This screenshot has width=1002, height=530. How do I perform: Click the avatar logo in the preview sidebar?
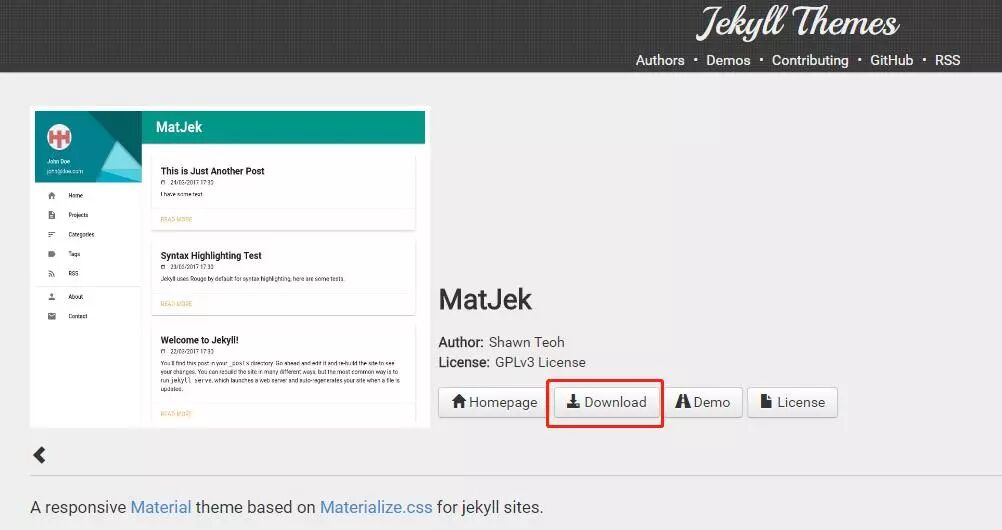tap(59, 137)
